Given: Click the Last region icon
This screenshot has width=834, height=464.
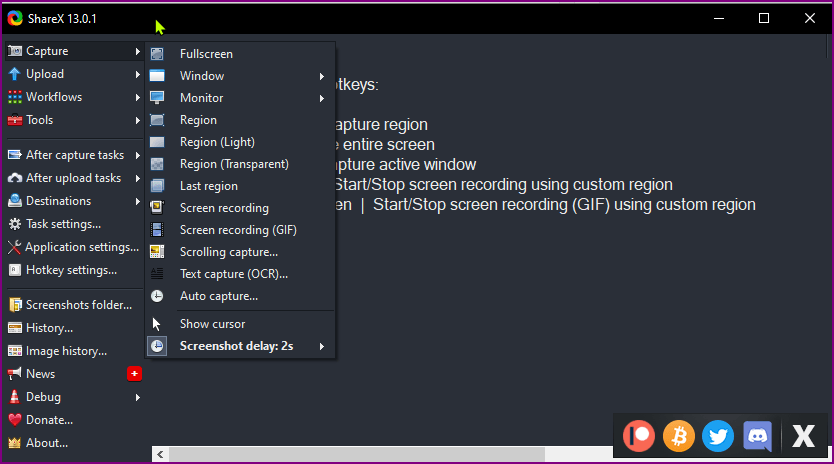Looking at the screenshot, I should point(157,186).
